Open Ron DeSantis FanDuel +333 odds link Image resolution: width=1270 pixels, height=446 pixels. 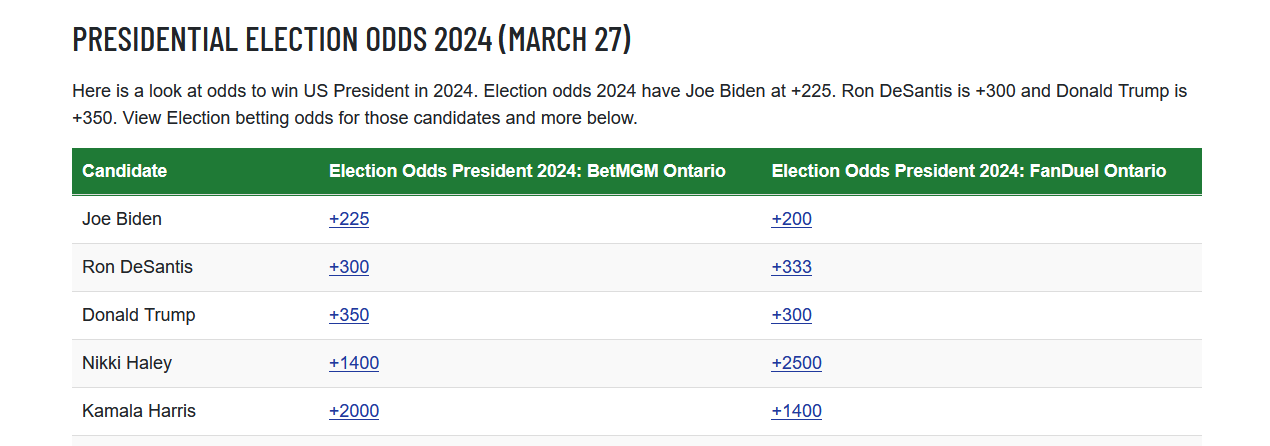[791, 267]
